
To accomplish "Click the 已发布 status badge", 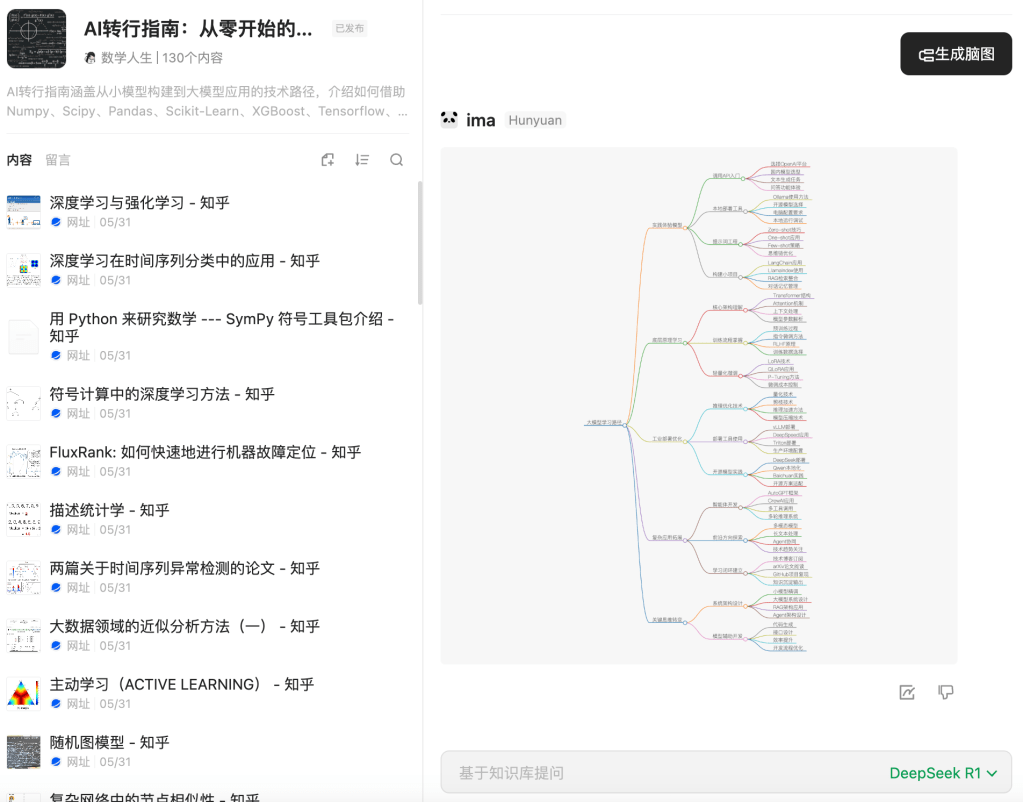I will point(349,29).
